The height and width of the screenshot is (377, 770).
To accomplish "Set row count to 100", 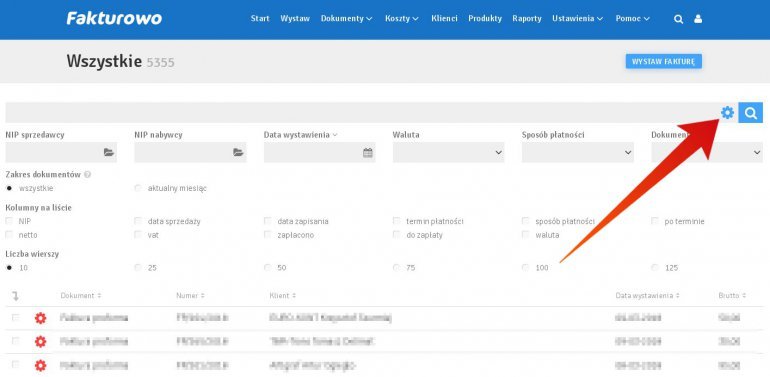I will click(x=526, y=268).
